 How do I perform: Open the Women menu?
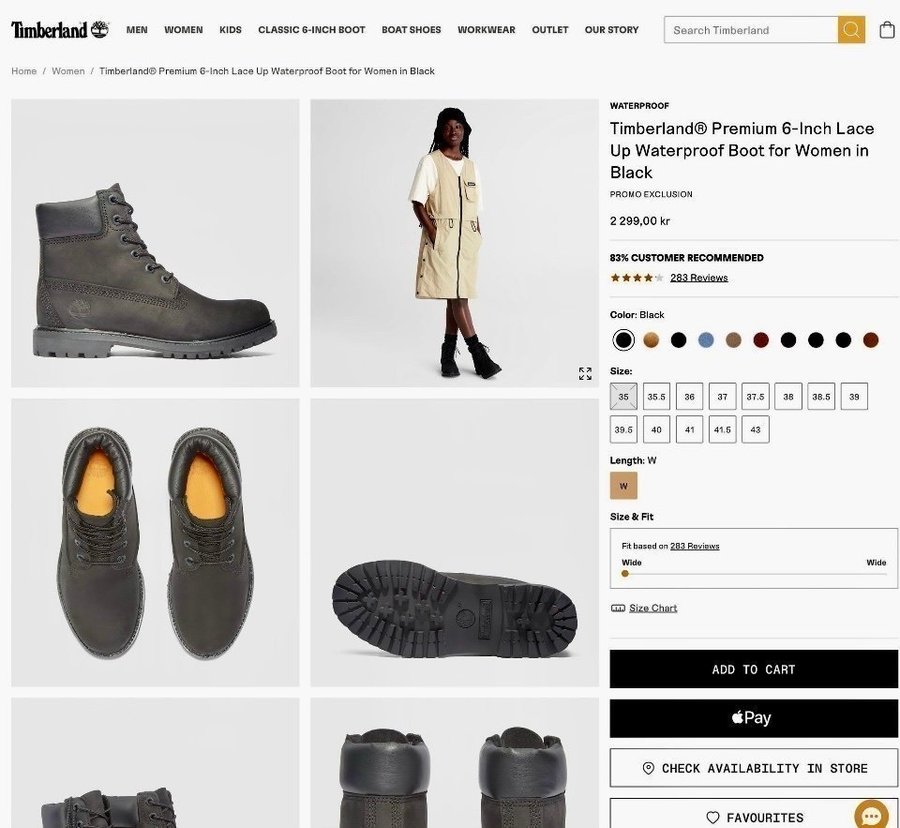point(183,30)
